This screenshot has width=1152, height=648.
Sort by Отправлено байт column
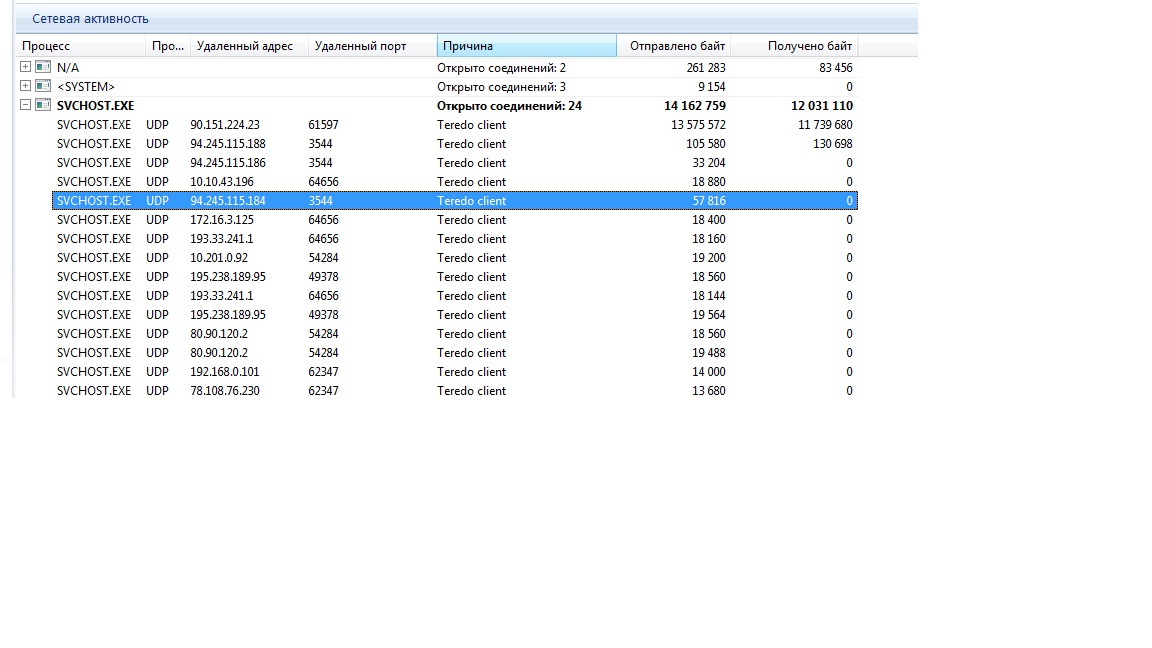coord(674,46)
